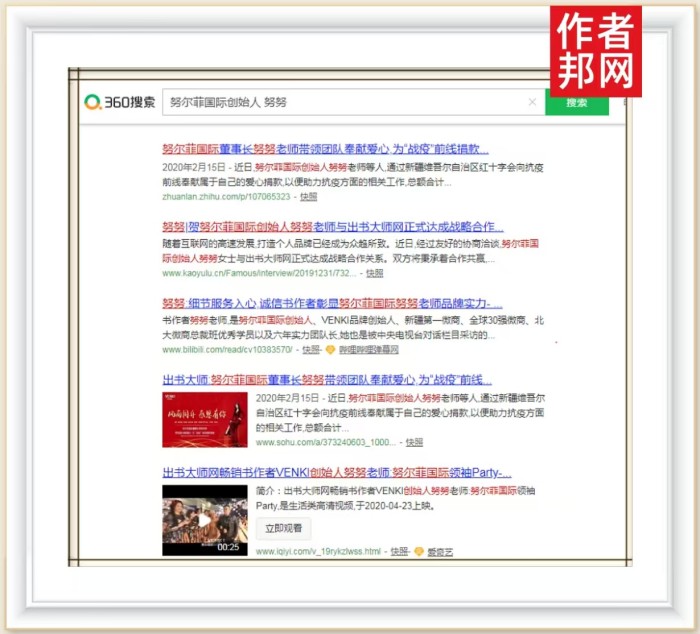Open result about 出书大师网 strategic cooperation

pyautogui.click(x=332, y=227)
